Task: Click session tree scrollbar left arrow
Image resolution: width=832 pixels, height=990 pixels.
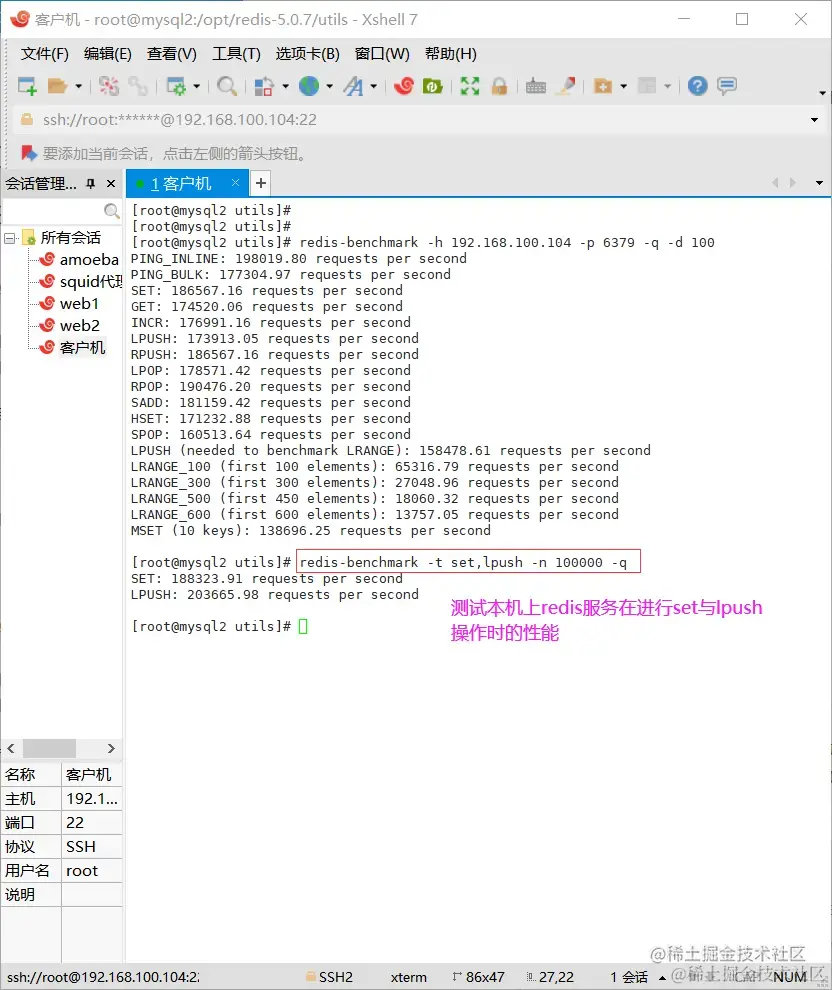Action: [x=11, y=748]
